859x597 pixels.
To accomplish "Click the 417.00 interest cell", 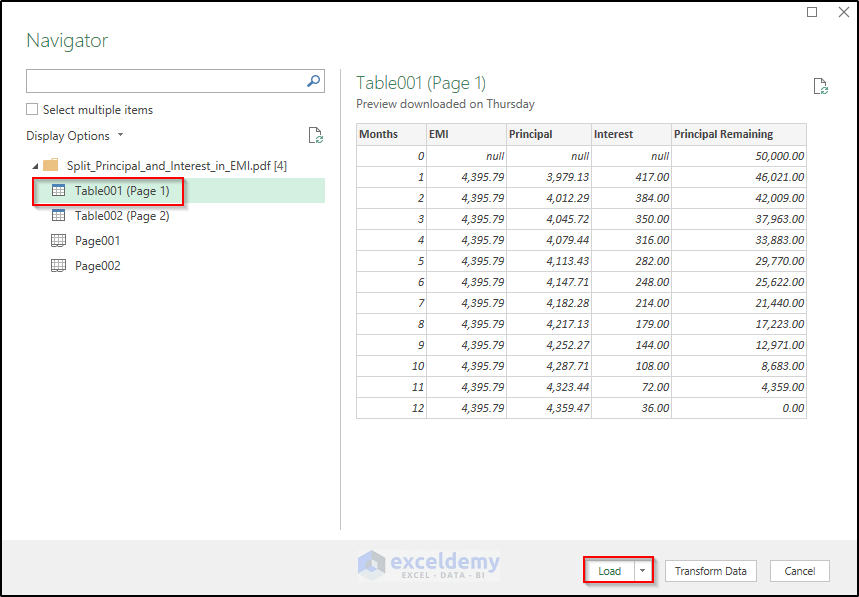I will click(x=632, y=177).
